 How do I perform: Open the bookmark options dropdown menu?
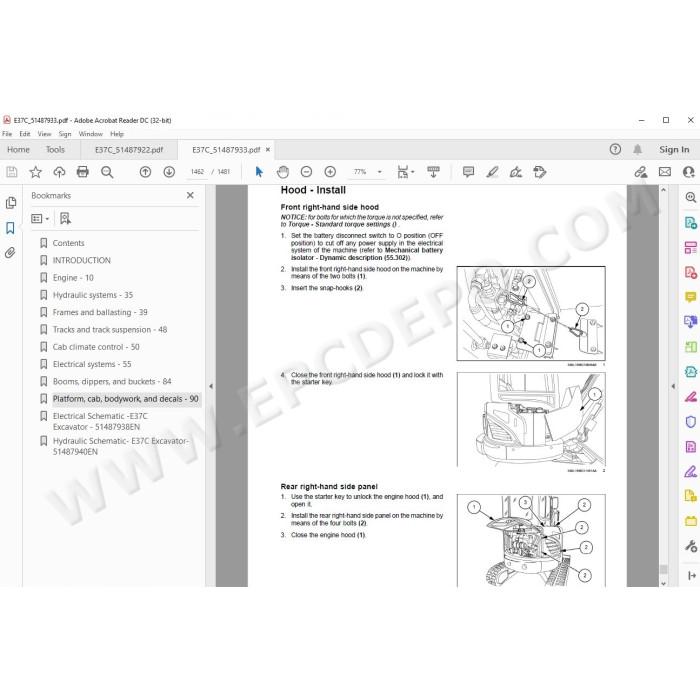40,218
